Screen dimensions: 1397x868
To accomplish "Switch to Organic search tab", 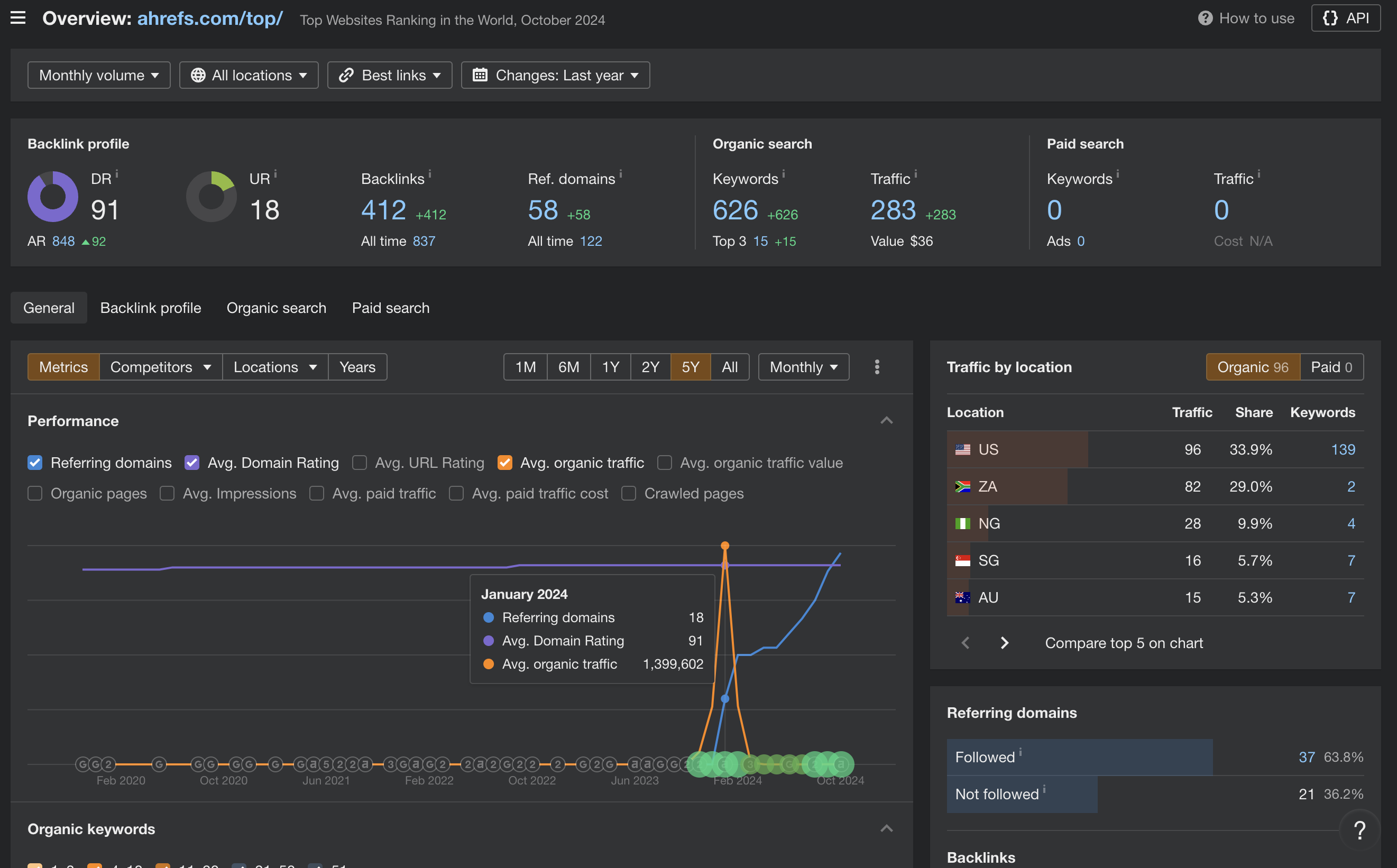I will (276, 308).
